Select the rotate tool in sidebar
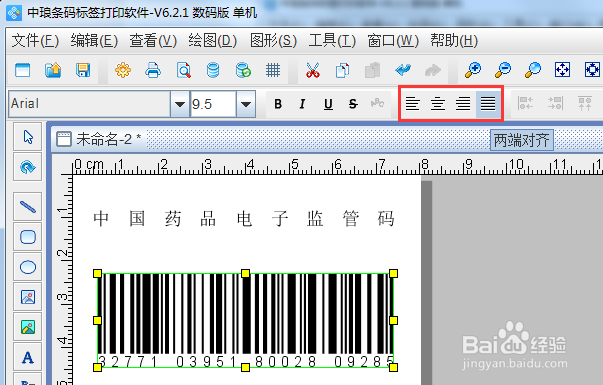 pos(28,167)
